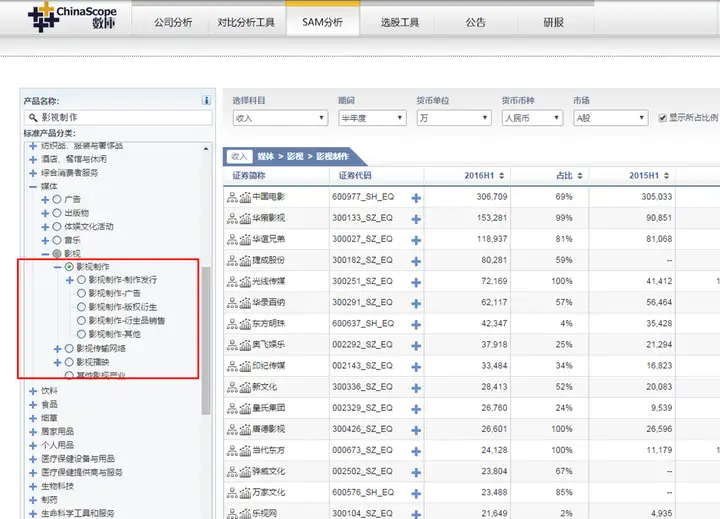Select 出版物 radio button

[x=57, y=213]
